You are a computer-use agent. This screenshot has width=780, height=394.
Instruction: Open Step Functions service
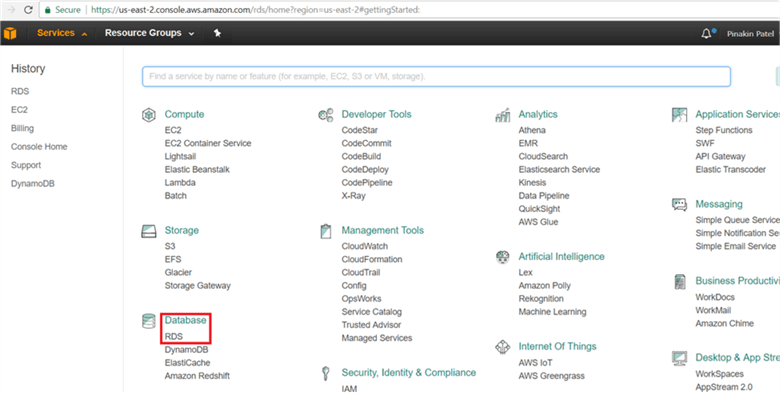coord(724,130)
